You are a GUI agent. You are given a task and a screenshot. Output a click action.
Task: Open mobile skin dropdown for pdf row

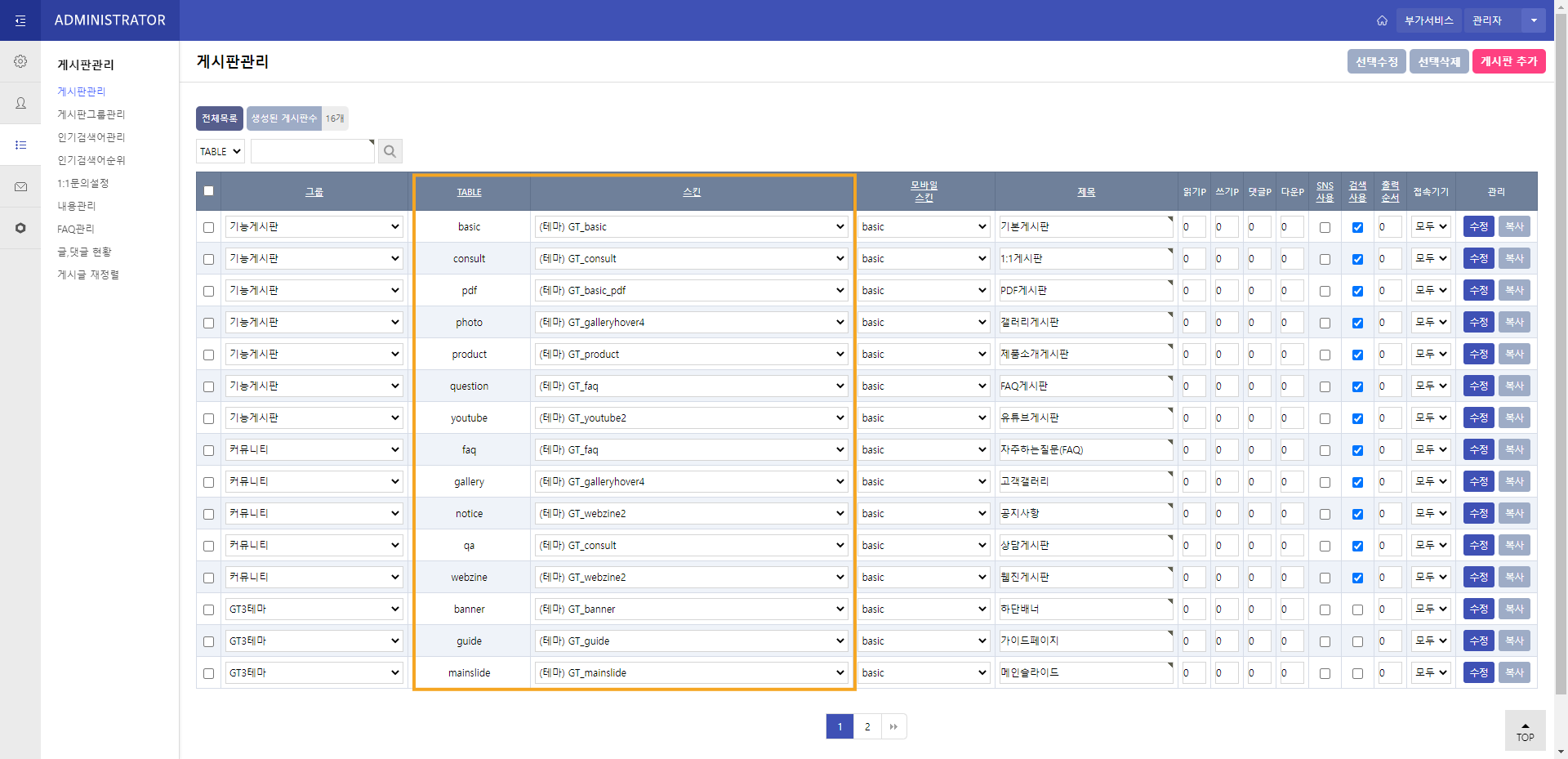coord(924,290)
